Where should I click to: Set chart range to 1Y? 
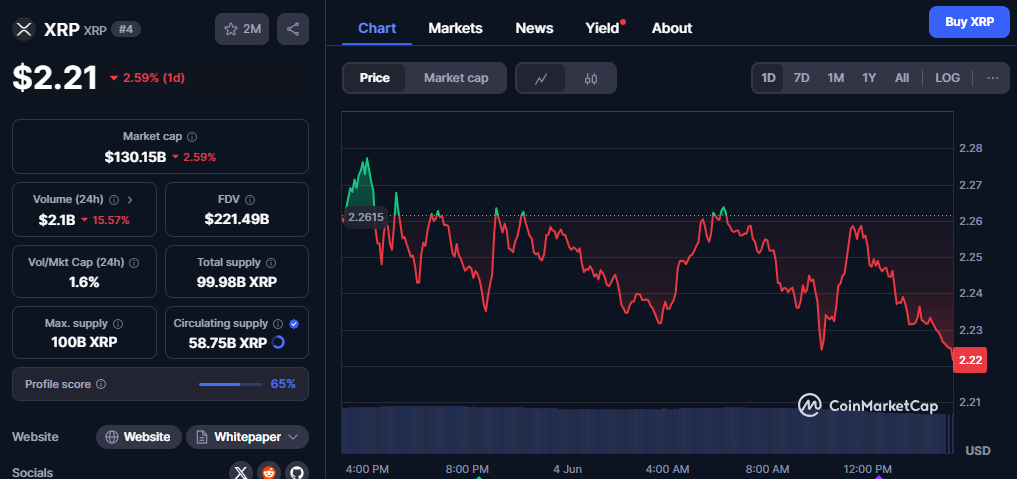pos(869,78)
